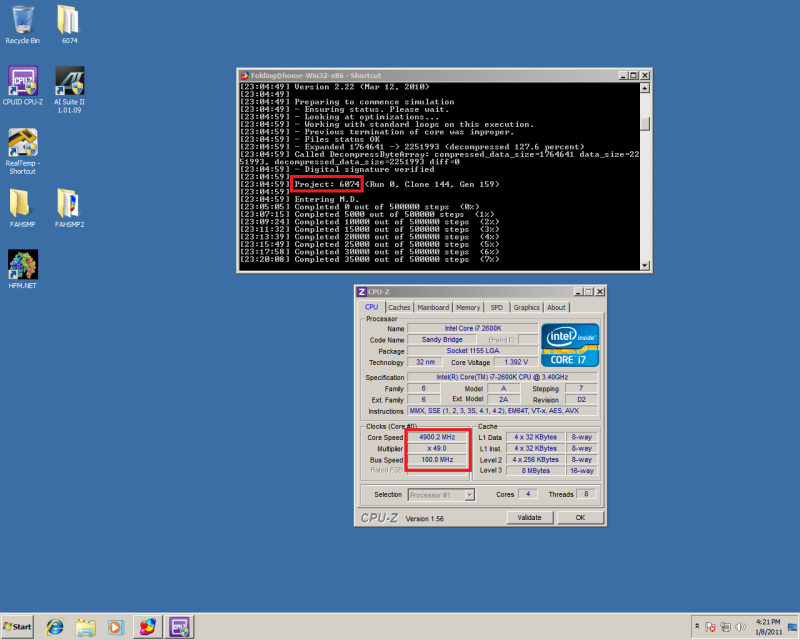
Task: Switch to the Caches tab
Action: click(x=399, y=307)
